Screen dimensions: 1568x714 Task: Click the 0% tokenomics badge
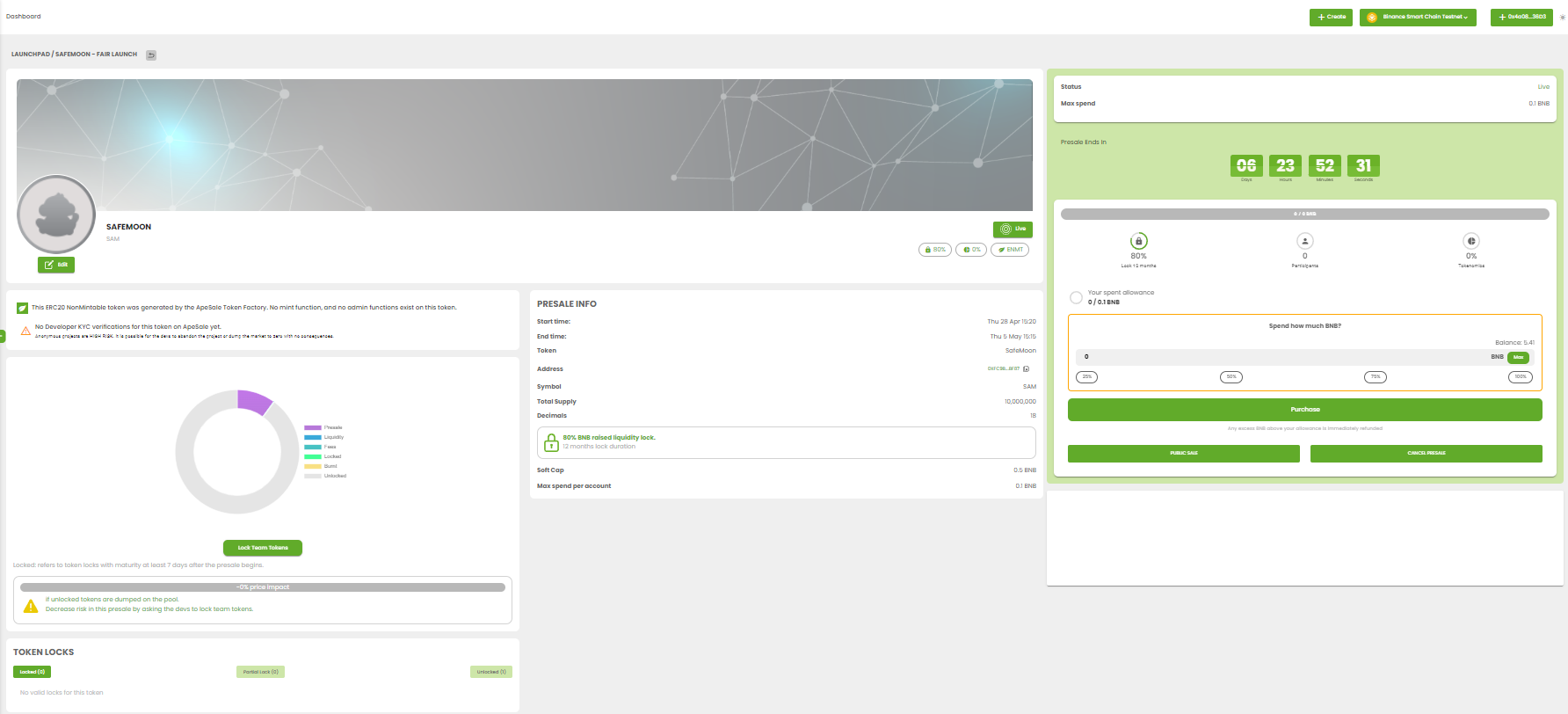click(971, 250)
